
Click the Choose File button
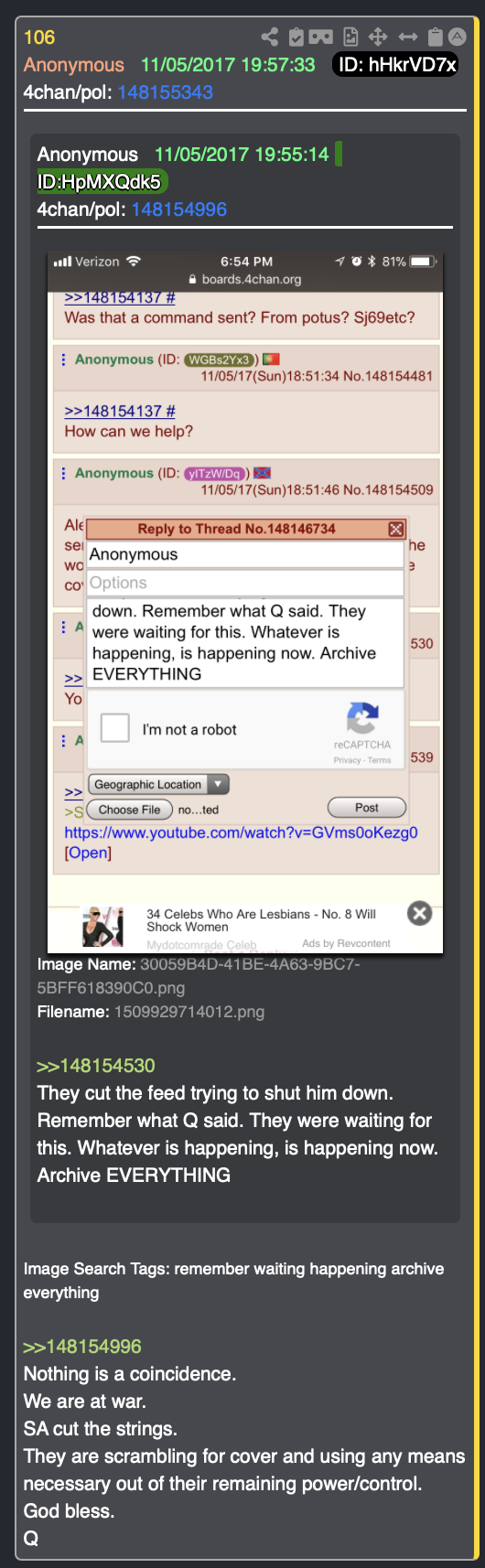pos(130,810)
